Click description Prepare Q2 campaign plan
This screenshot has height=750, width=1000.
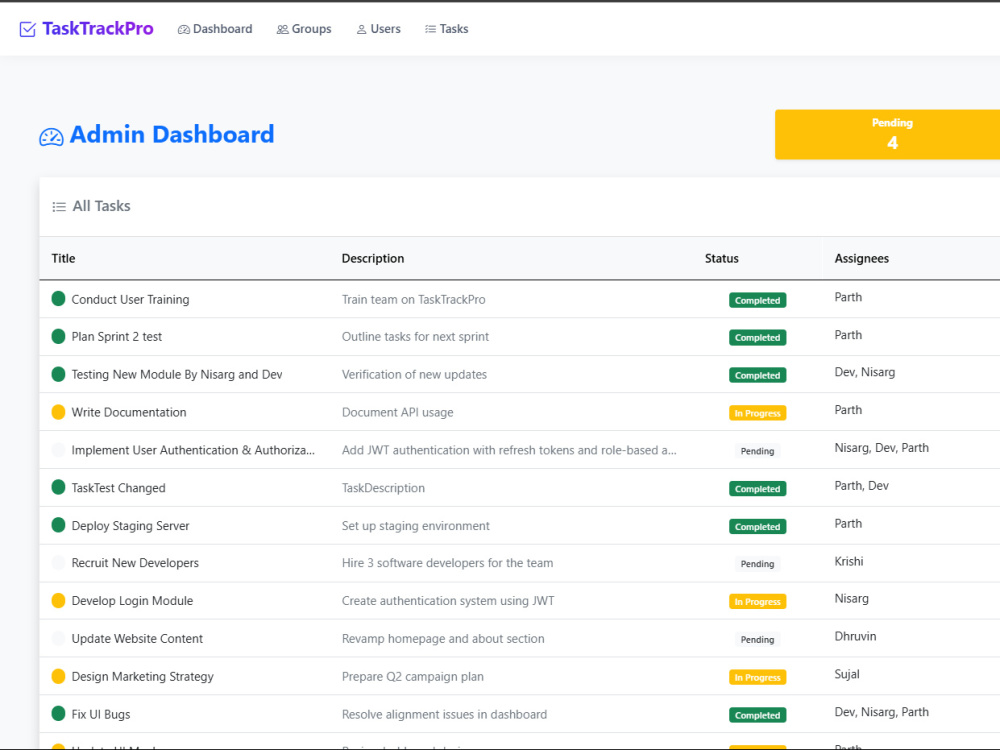pos(413,677)
